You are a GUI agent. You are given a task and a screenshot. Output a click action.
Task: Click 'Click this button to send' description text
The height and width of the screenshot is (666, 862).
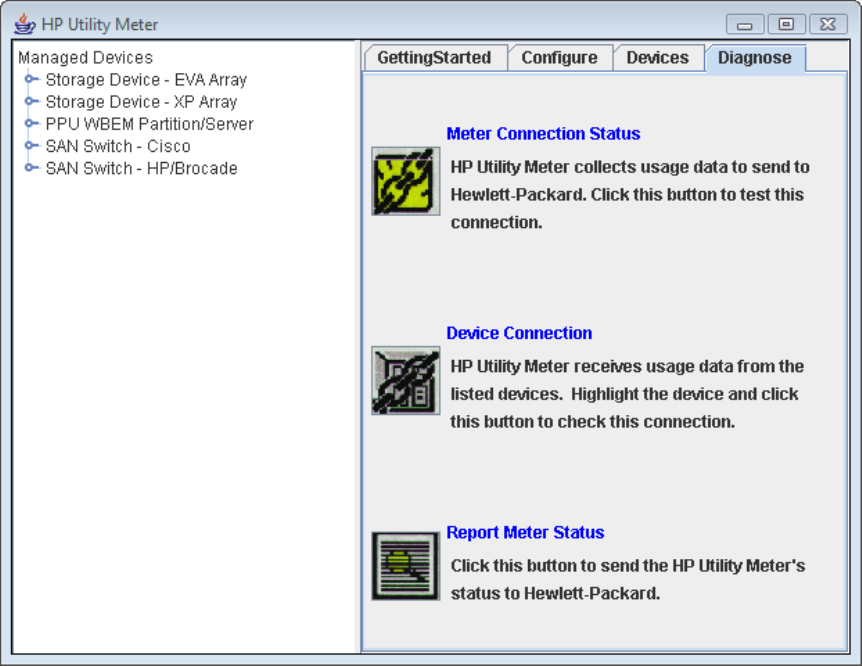628,580
